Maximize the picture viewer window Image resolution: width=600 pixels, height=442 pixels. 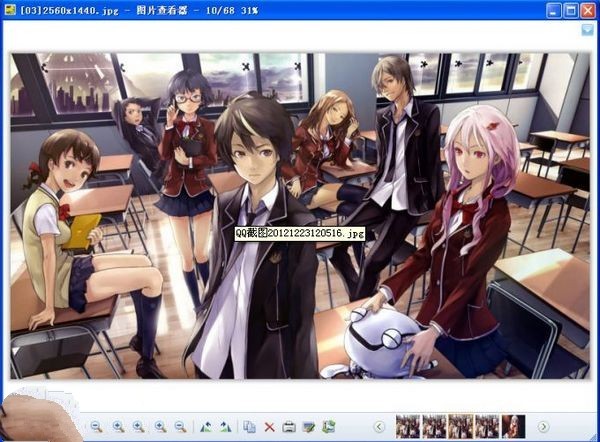(571, 10)
